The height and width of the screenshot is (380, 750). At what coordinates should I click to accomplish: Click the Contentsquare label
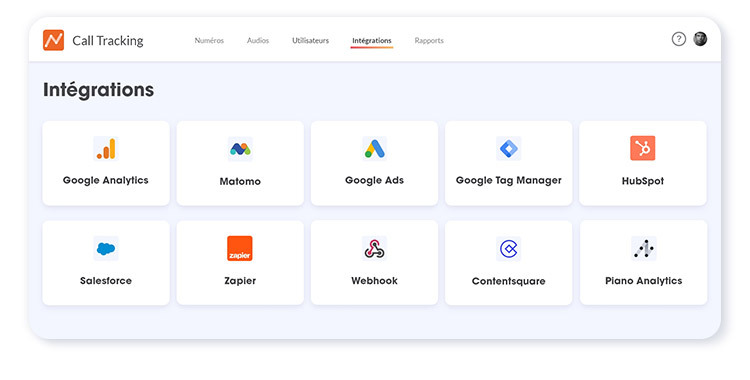tap(508, 281)
